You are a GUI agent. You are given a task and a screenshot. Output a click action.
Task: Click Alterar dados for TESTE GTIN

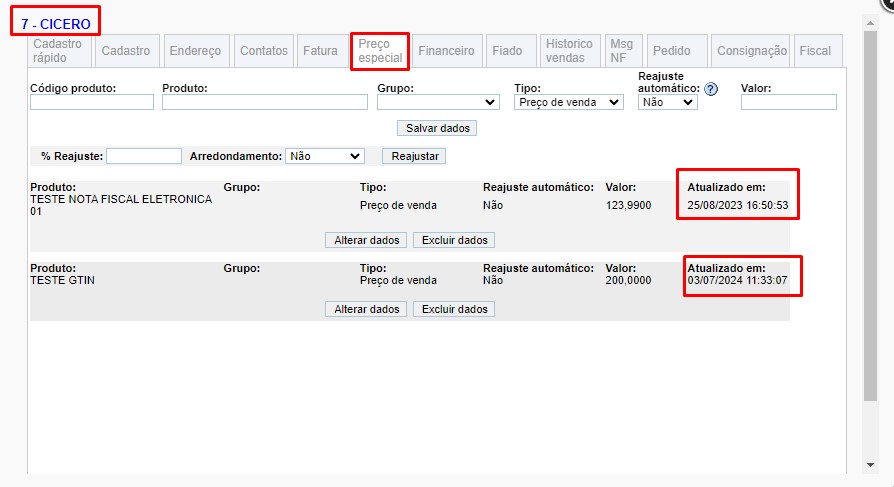pos(366,309)
